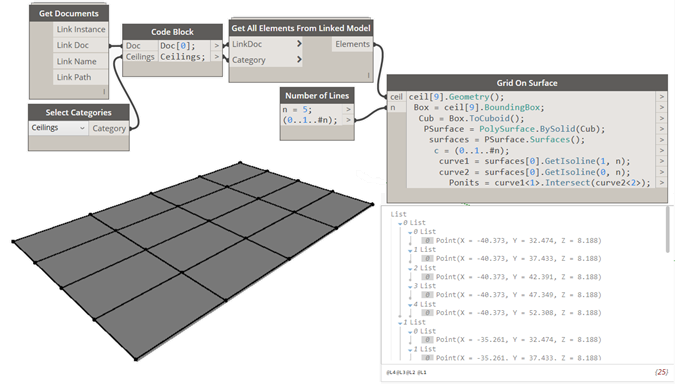Viewport: 684px width, 392px height.
Task: Click the LinkDoc input port
Action: coord(266,44)
